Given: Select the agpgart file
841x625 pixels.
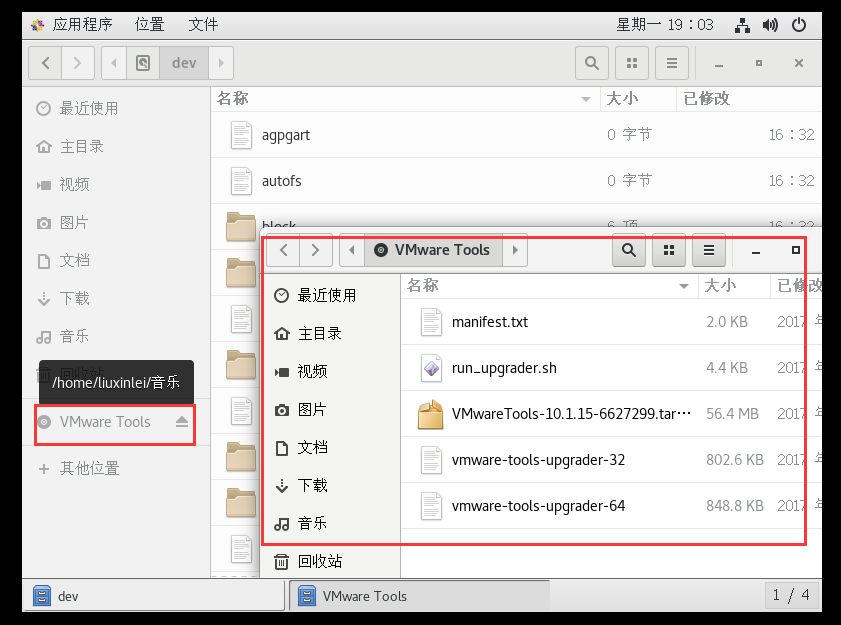Looking at the screenshot, I should pyautogui.click(x=516, y=135).
